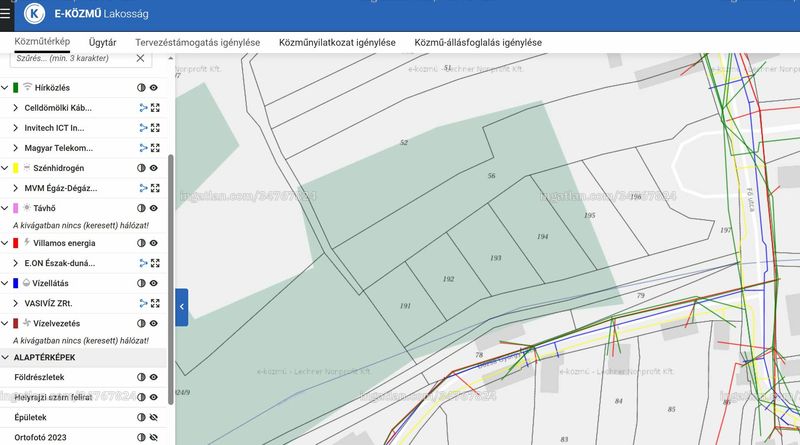Show the hidden Épületek basemap layer
The image size is (800, 445).
pos(154,417)
